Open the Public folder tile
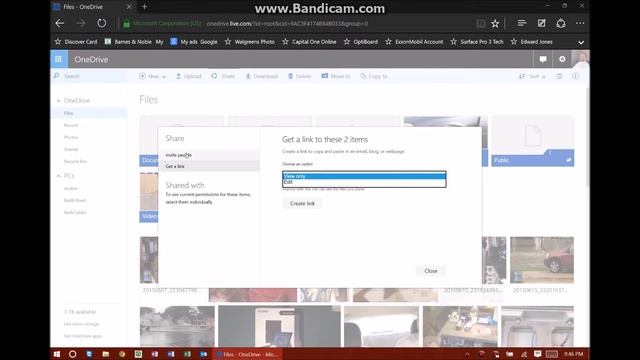Viewport: 640px width, 360px height. (x=533, y=141)
